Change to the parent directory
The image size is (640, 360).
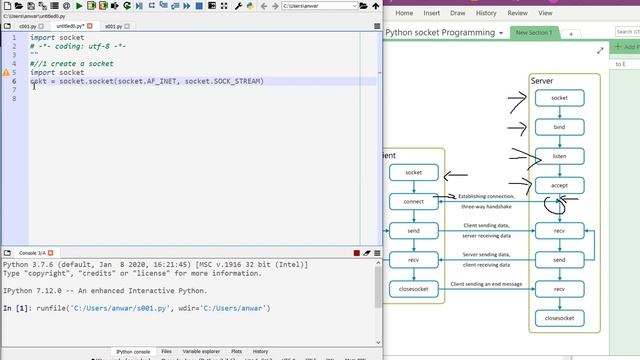(376, 6)
